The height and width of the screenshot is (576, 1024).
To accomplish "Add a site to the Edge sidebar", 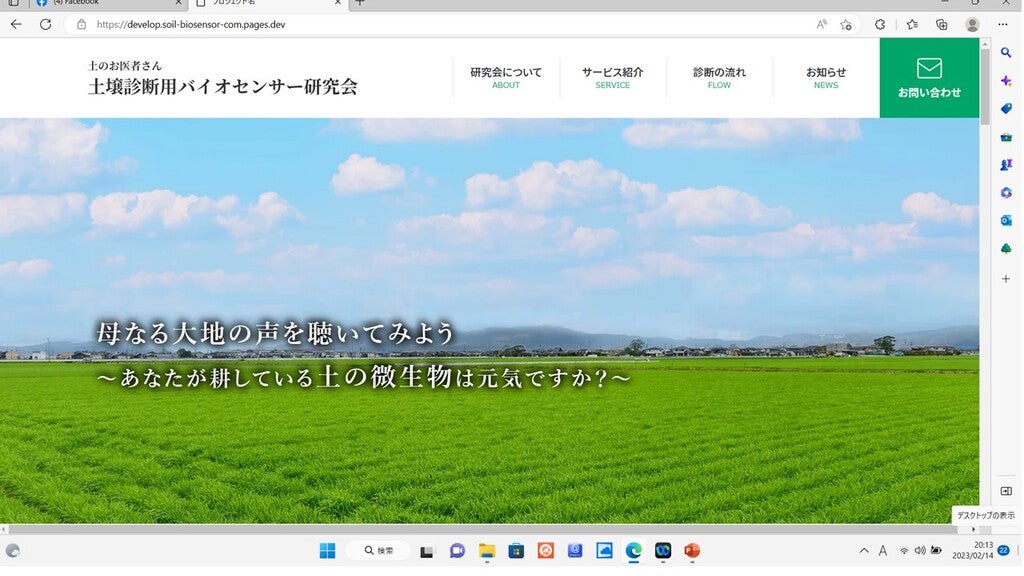I will tap(1006, 279).
